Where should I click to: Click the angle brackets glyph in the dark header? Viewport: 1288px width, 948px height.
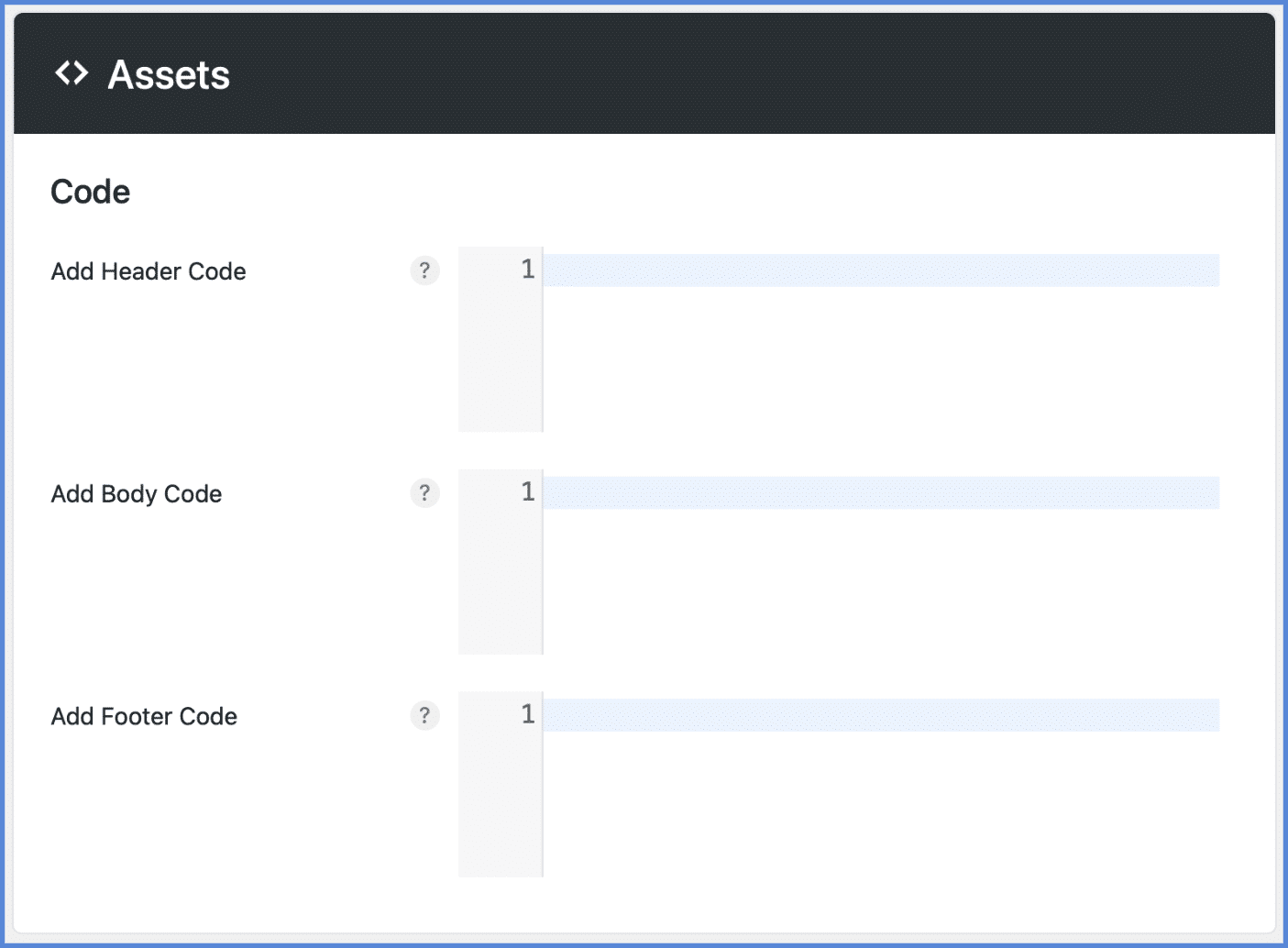pyautogui.click(x=72, y=73)
